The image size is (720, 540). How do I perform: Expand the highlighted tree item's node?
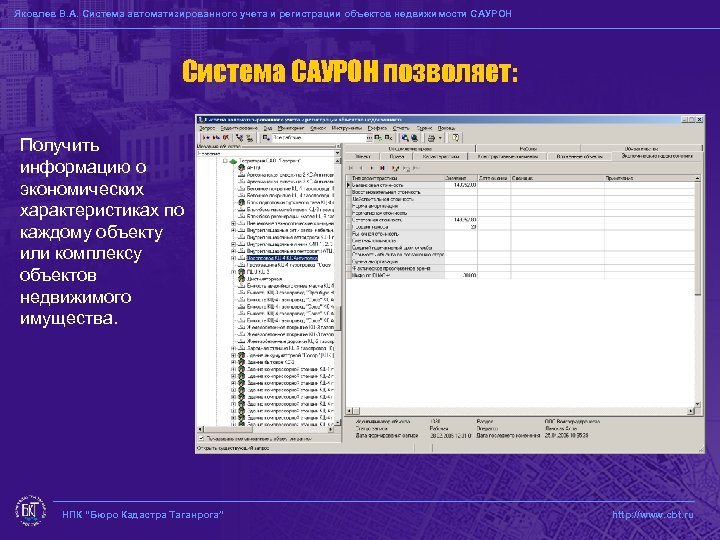tap(233, 258)
